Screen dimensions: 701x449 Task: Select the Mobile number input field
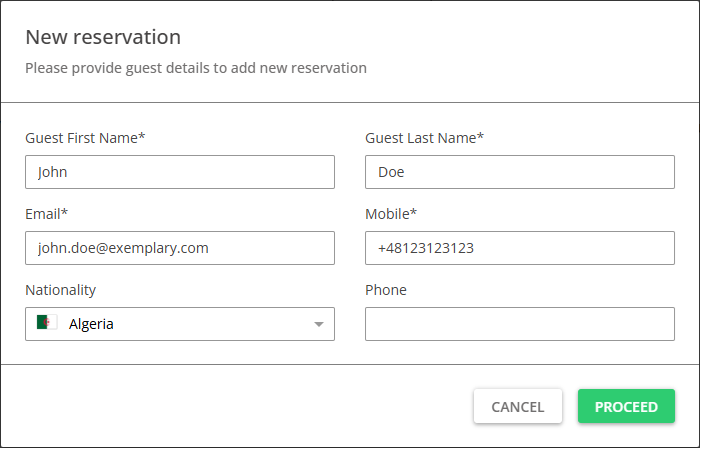(520, 248)
